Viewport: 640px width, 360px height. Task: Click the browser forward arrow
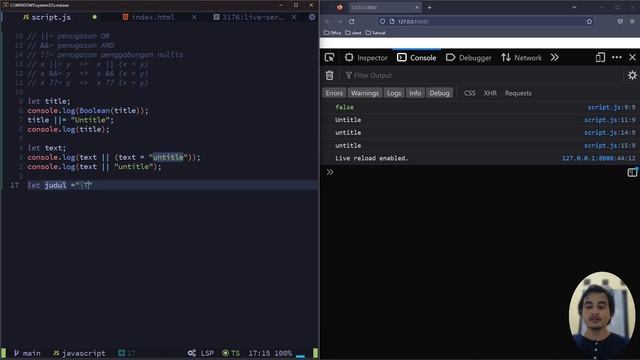(340, 21)
